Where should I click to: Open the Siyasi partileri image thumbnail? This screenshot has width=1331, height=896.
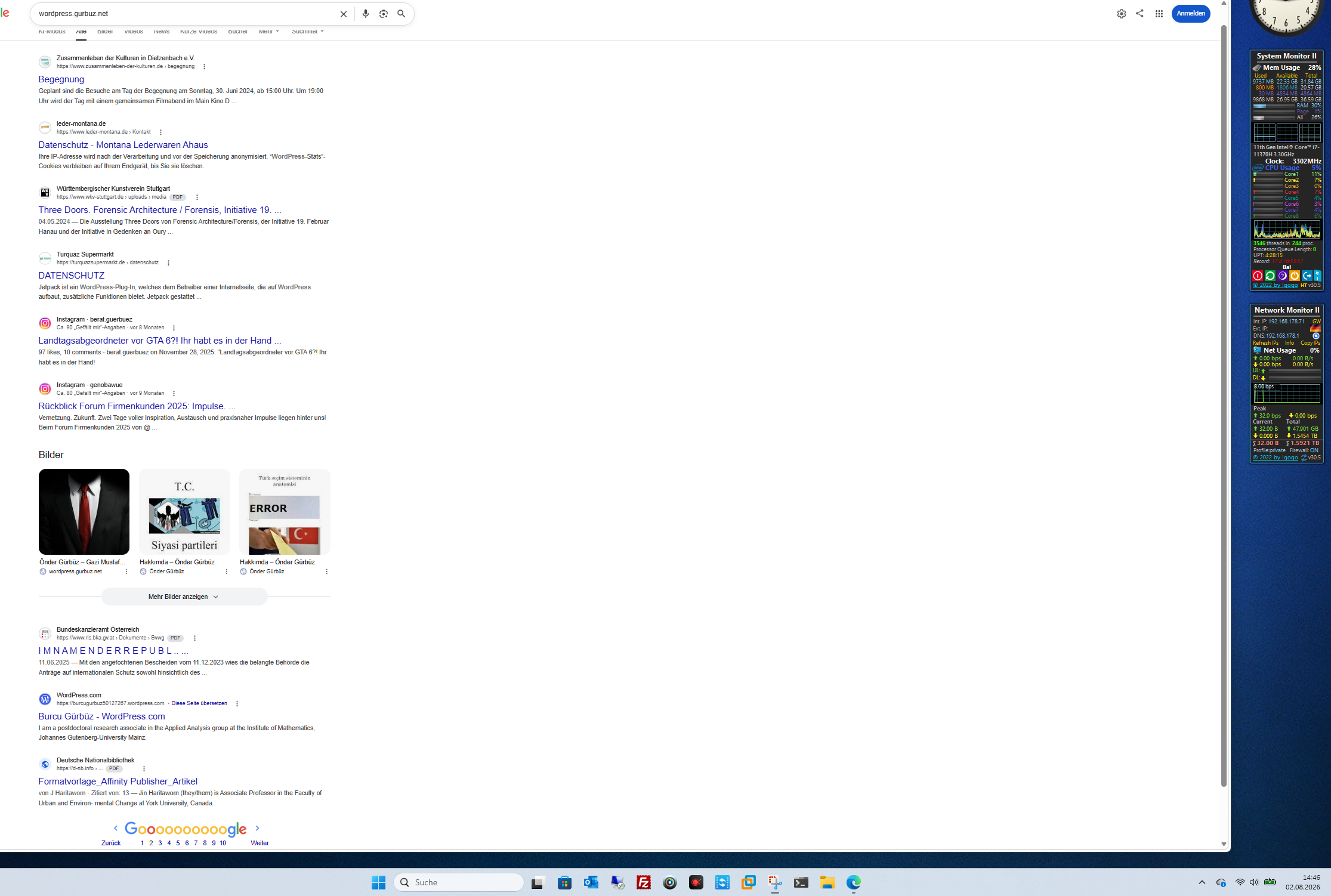click(x=184, y=512)
